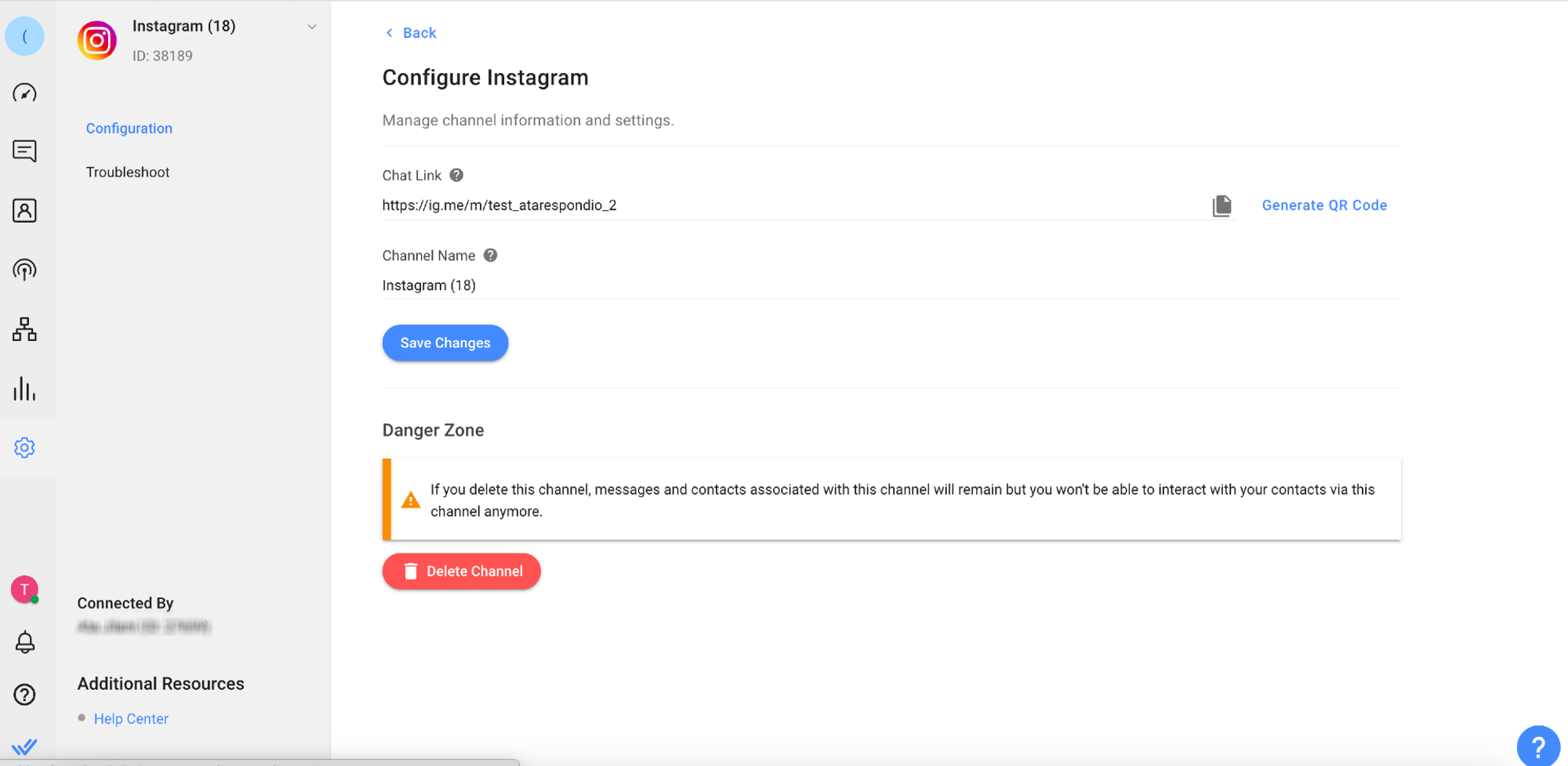The height and width of the screenshot is (766, 1568).
Task: Open the notifications bell icon
Action: click(24, 642)
